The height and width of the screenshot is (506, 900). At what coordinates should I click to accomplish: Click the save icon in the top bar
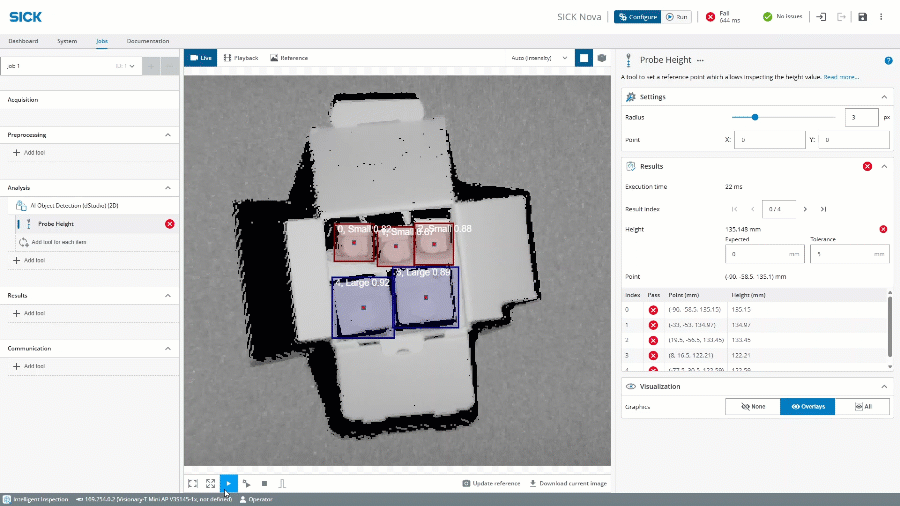point(862,17)
